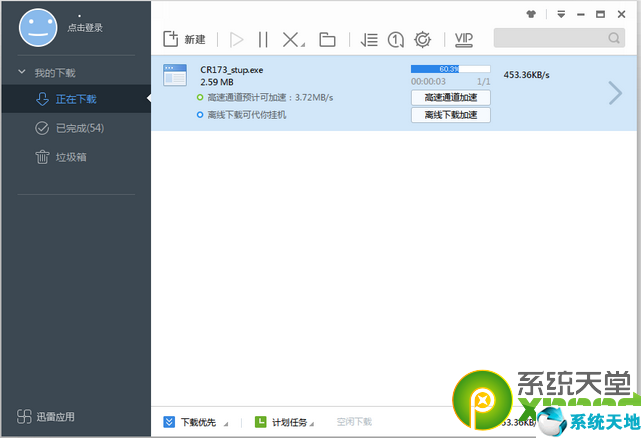
Task: Click the smiley avatar to log in
Action: tap(38, 28)
